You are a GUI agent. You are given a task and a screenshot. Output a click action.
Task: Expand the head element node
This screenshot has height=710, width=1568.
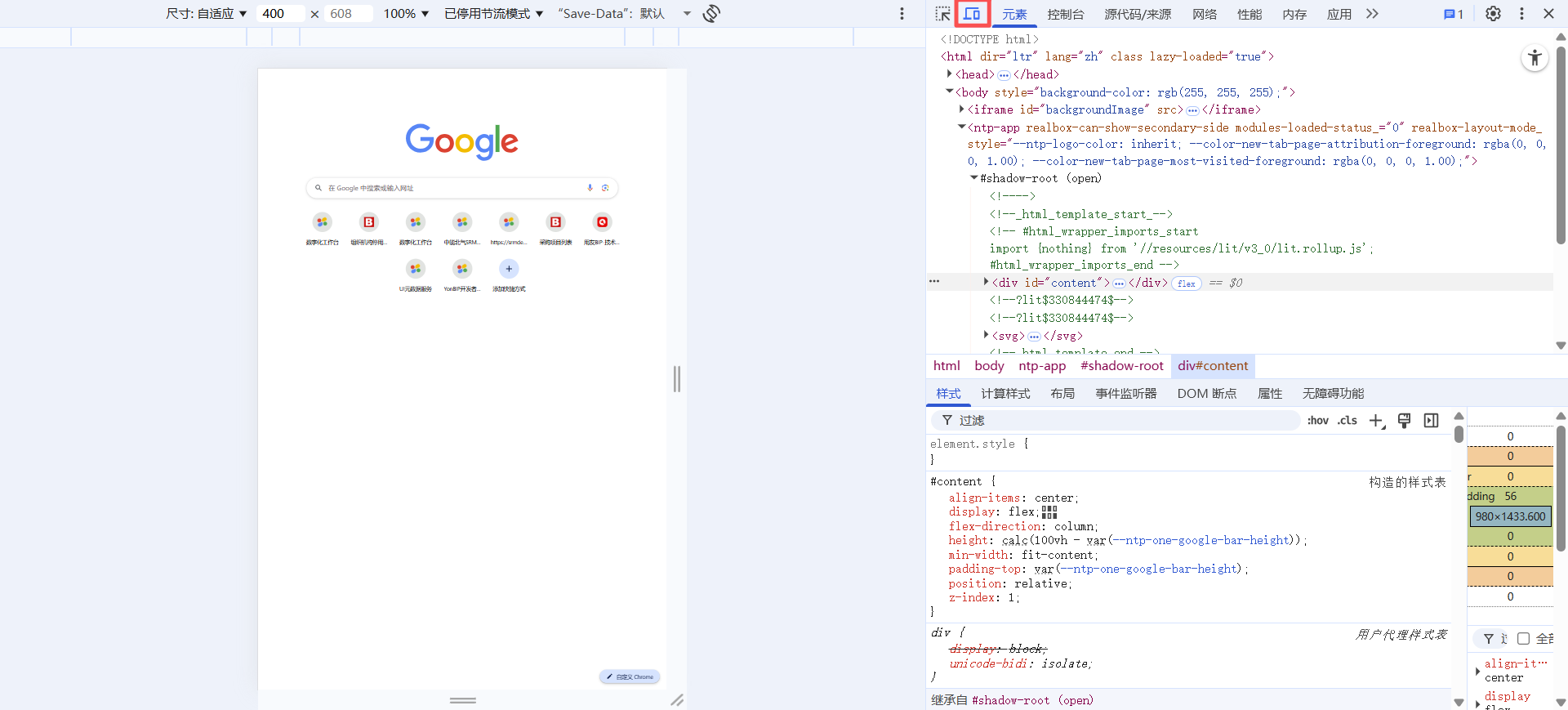(x=949, y=74)
